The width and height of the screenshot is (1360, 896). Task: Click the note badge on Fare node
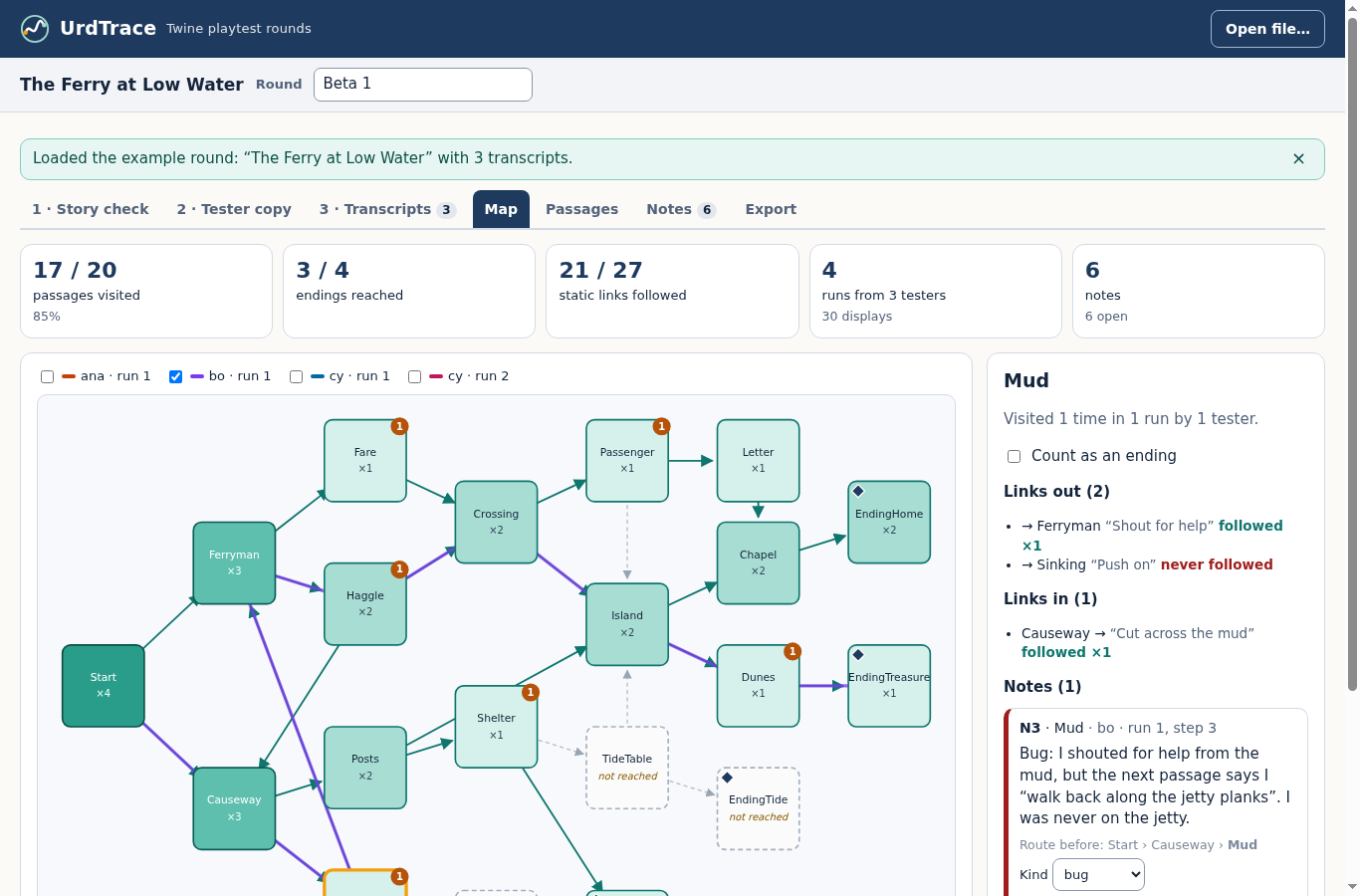click(399, 426)
